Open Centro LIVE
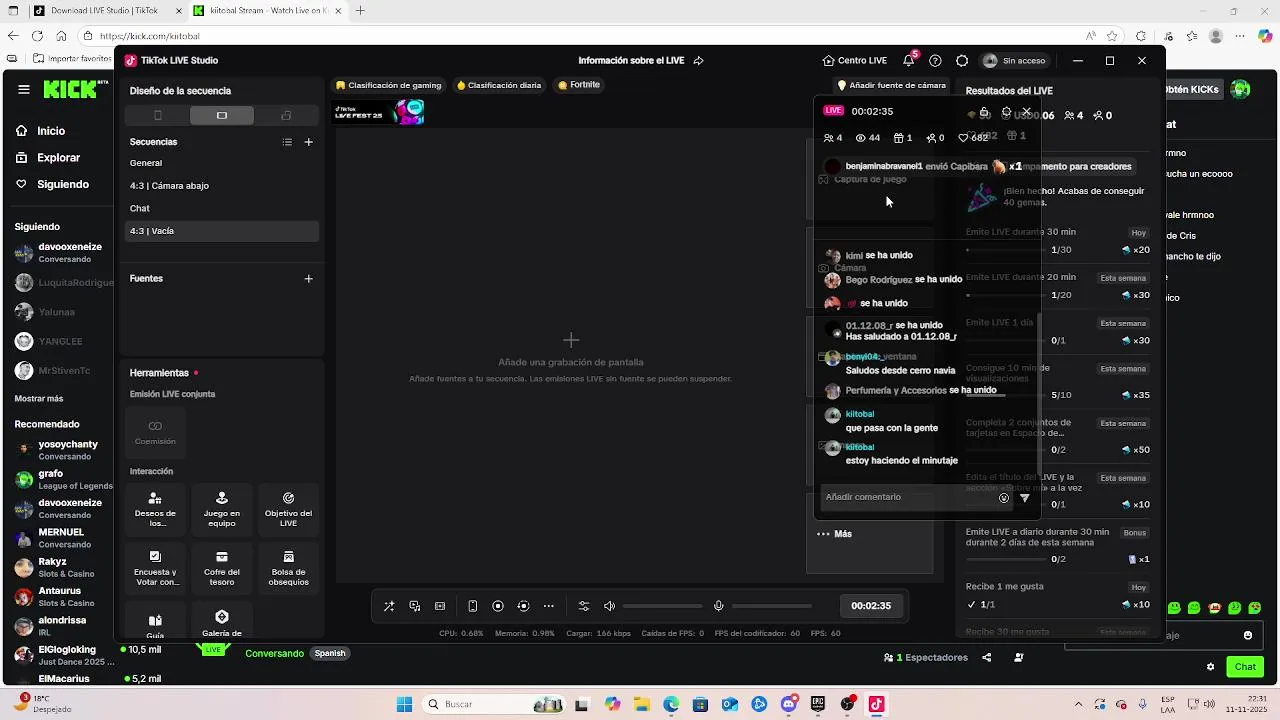 (x=855, y=60)
